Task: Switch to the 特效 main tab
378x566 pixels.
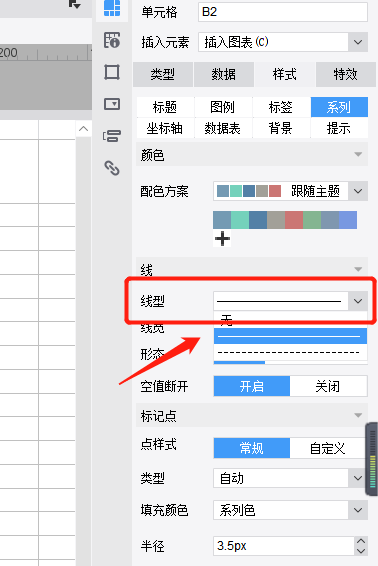Action: tap(346, 74)
